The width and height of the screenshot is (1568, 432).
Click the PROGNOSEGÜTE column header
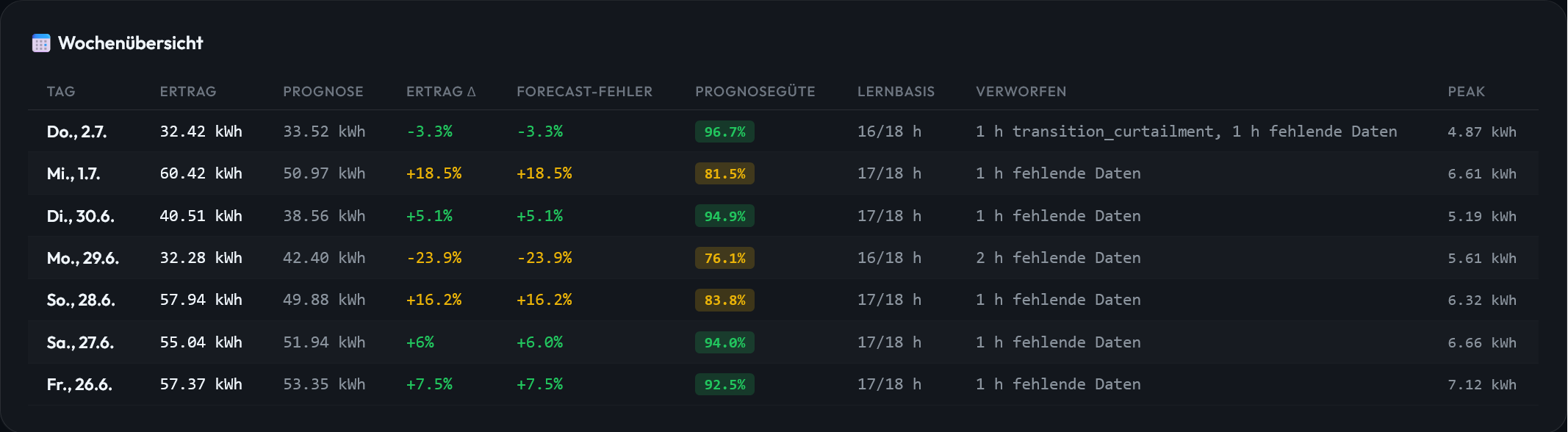(x=755, y=92)
